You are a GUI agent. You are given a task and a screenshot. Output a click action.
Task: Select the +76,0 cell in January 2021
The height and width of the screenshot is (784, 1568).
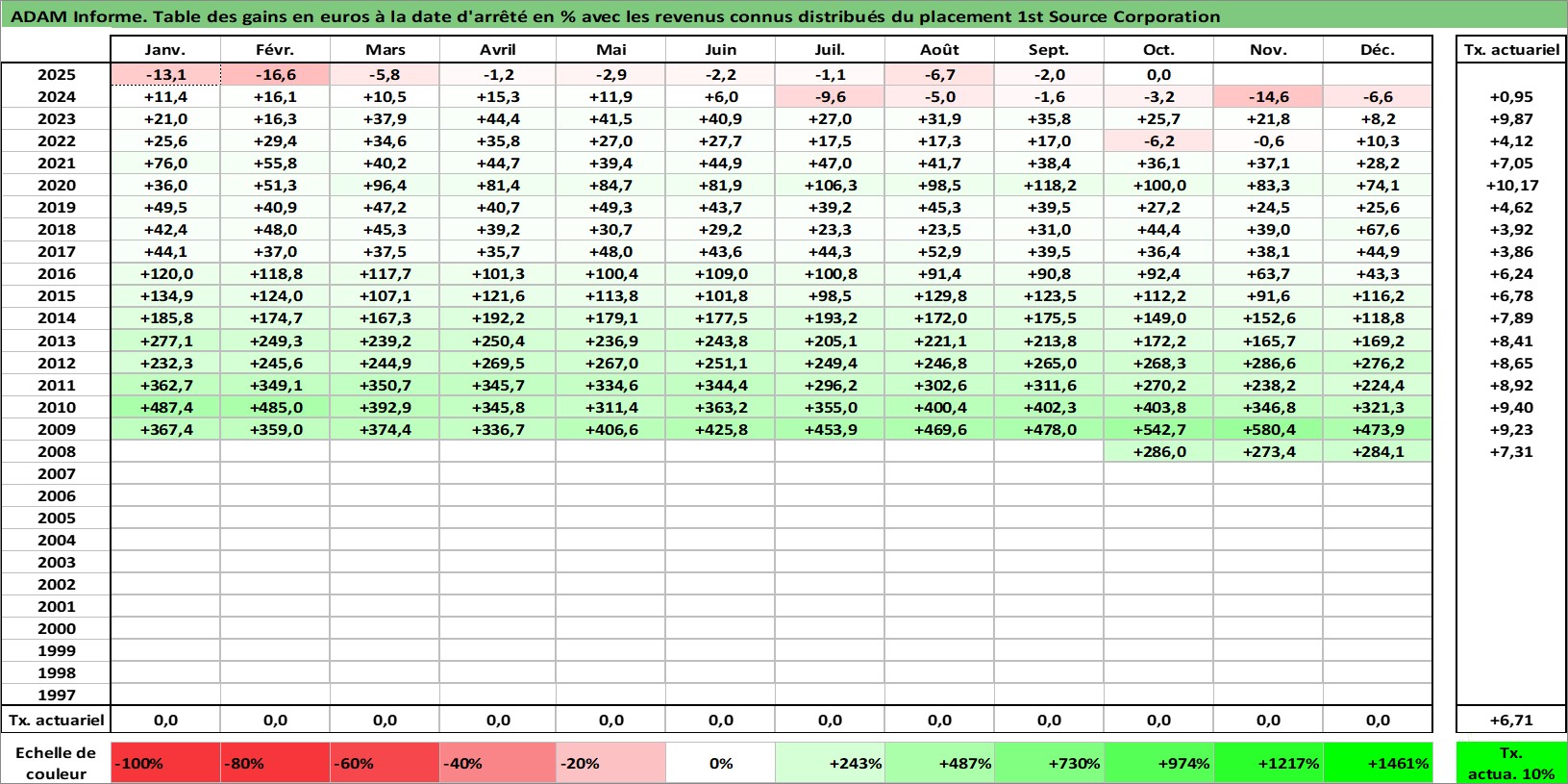click(165, 163)
